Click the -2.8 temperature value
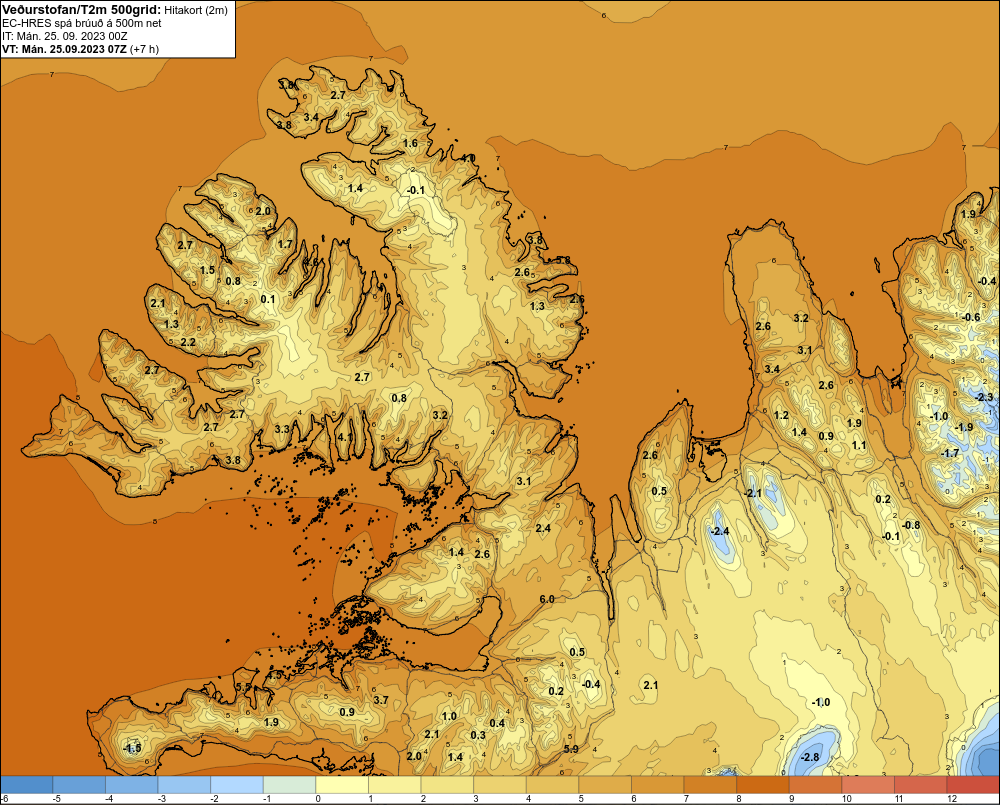 point(809,757)
